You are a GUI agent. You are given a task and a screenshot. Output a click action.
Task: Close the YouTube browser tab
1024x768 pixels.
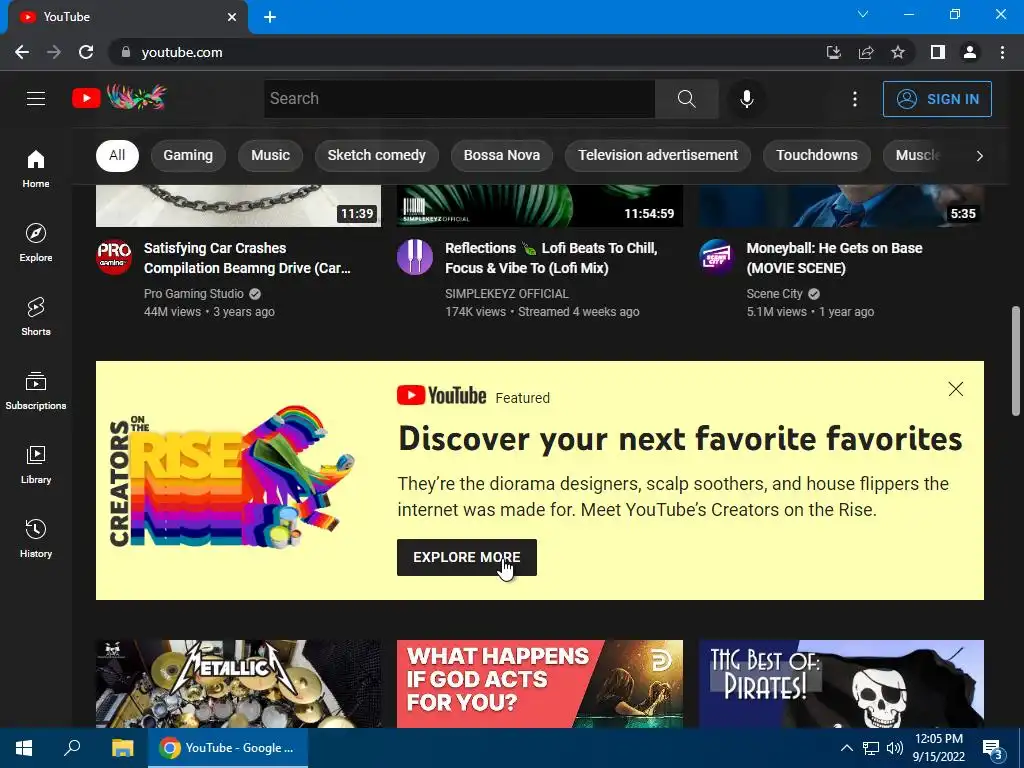click(x=232, y=17)
